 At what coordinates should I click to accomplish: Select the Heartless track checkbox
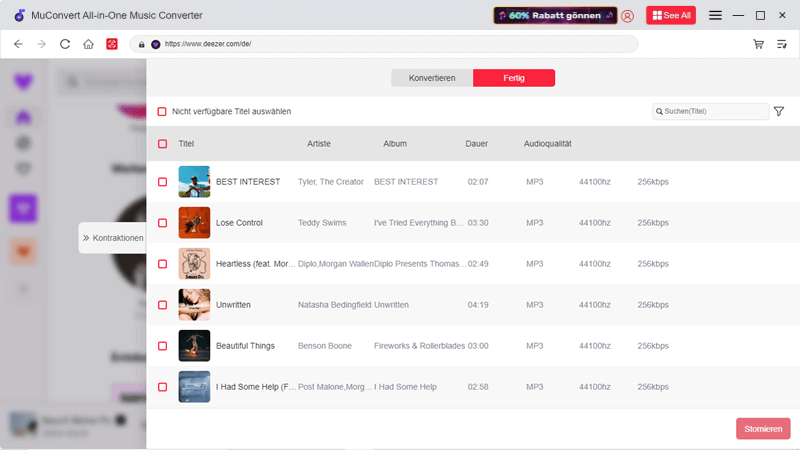(x=162, y=264)
